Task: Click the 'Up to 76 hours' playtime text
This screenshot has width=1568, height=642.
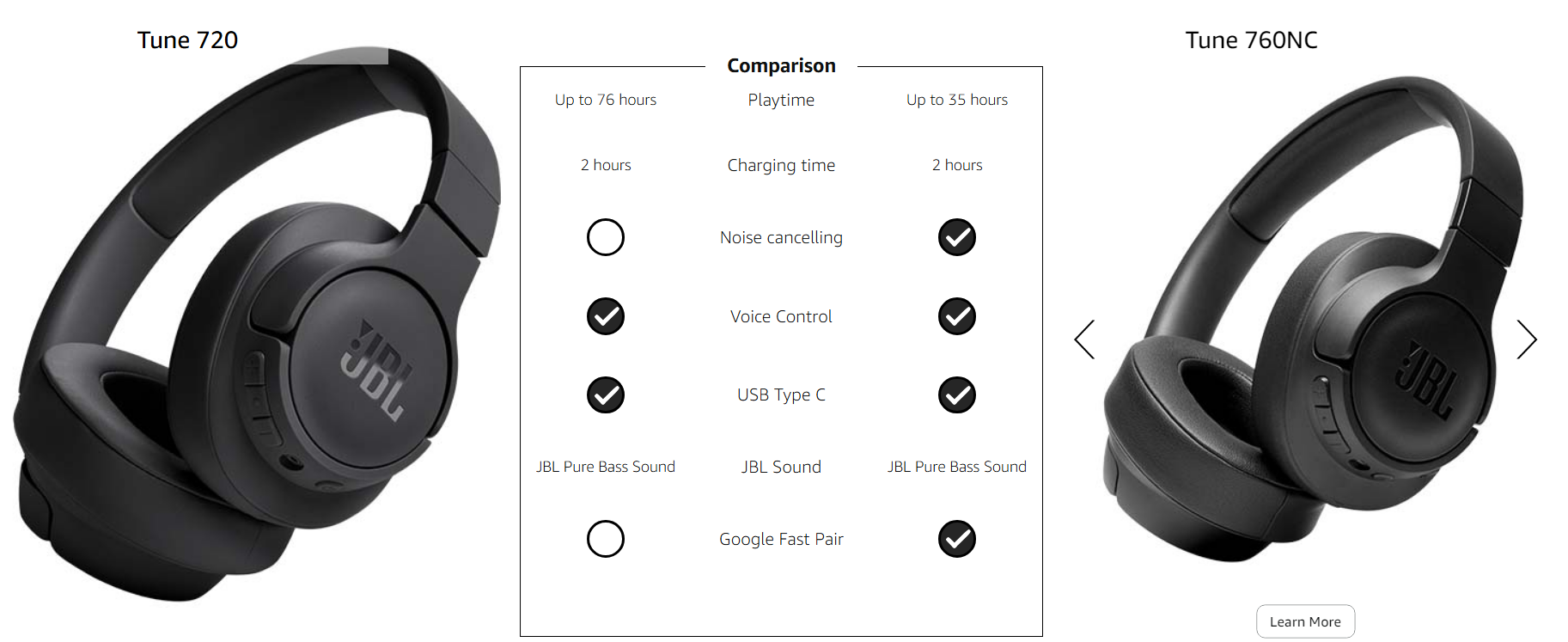Action: coord(606,100)
